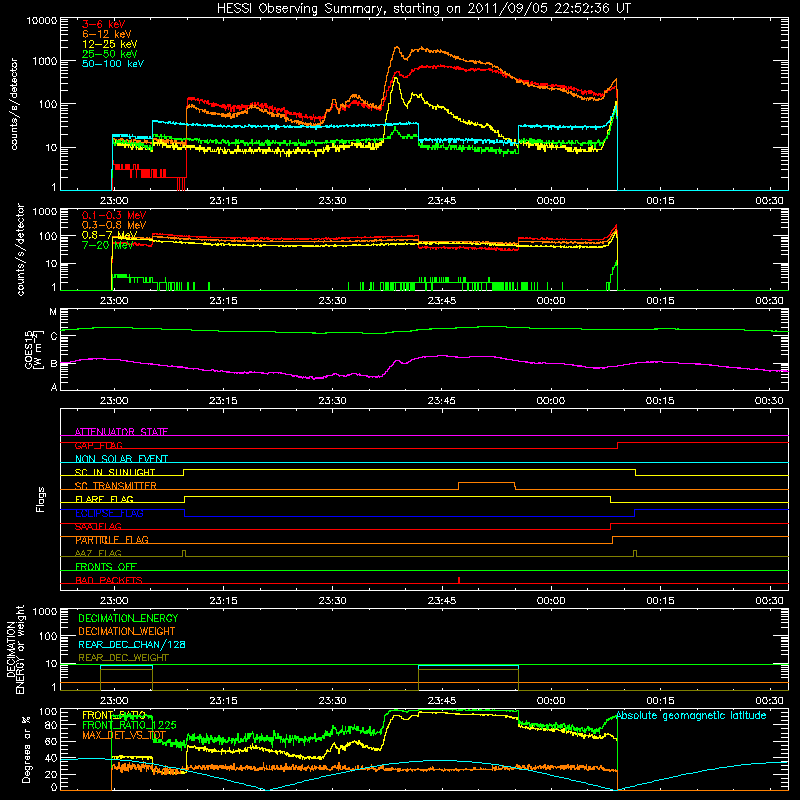800x800 pixels.
Task: Select the BAD_PACKETS flag label
Action: click(x=109, y=580)
